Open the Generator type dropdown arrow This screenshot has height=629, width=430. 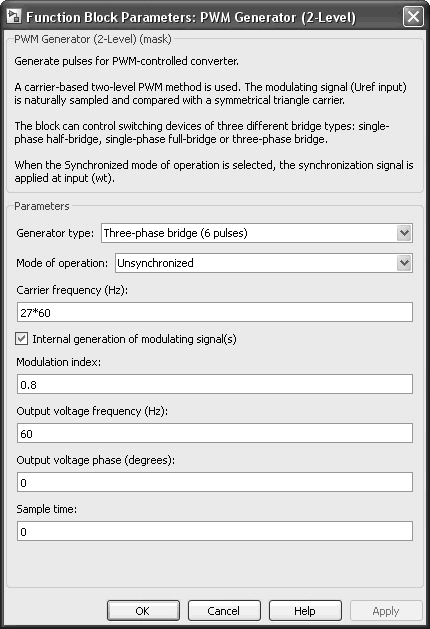404,233
